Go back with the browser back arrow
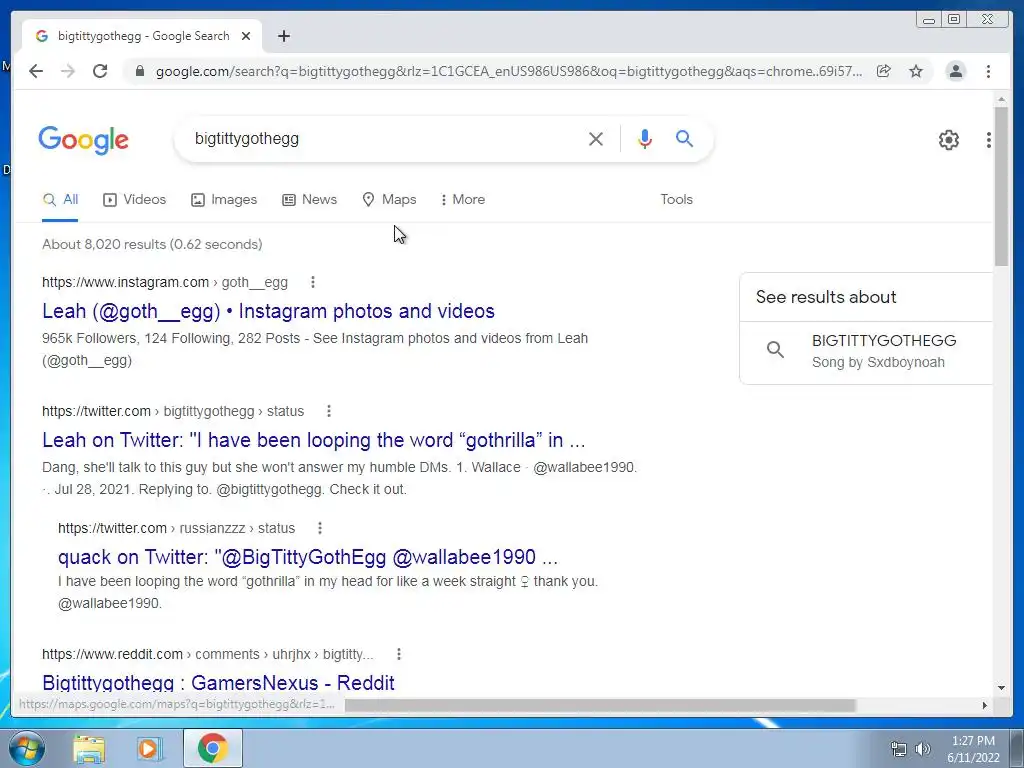1024x768 pixels. 36,71
